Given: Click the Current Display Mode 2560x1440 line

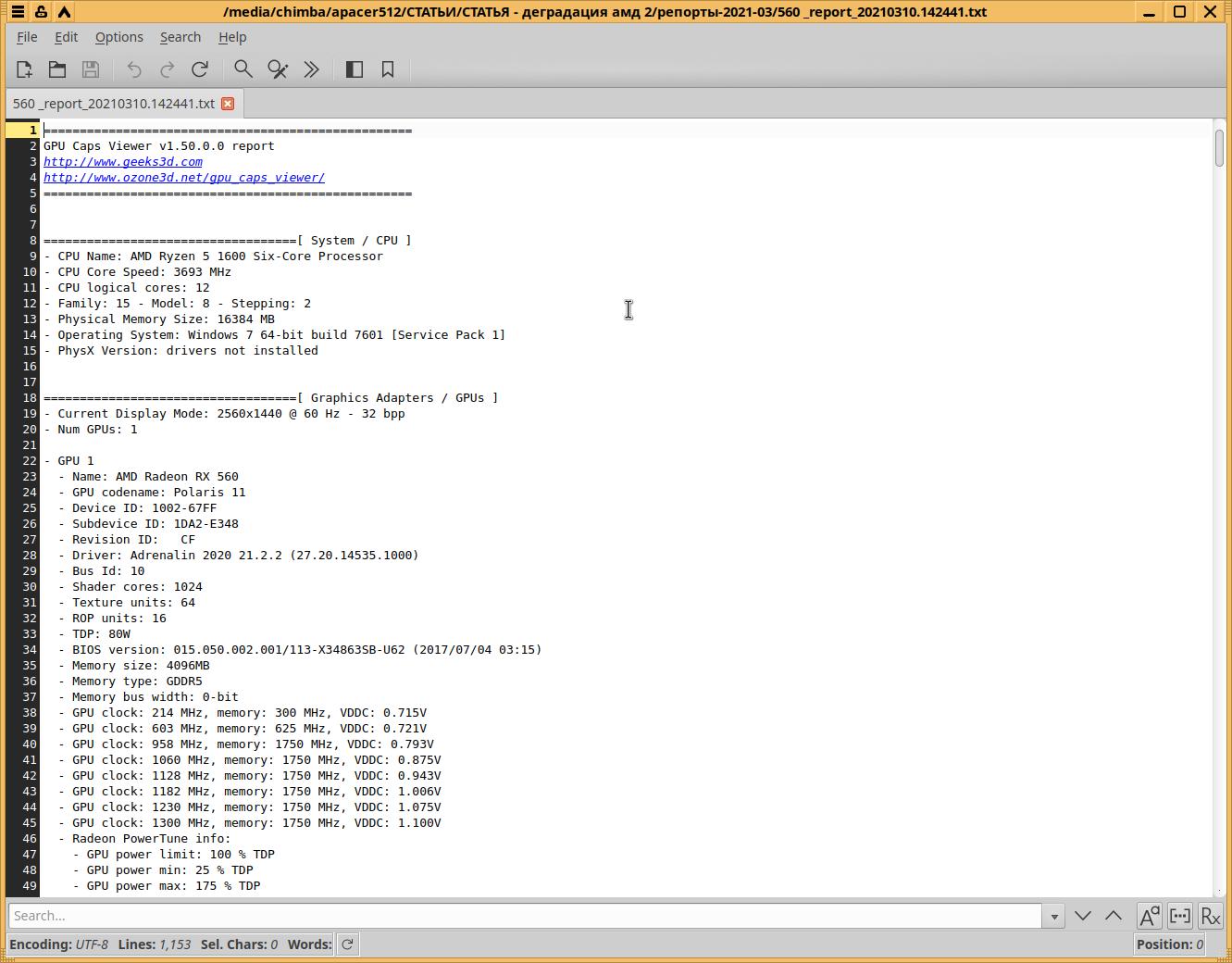Looking at the screenshot, I should click(224, 414).
